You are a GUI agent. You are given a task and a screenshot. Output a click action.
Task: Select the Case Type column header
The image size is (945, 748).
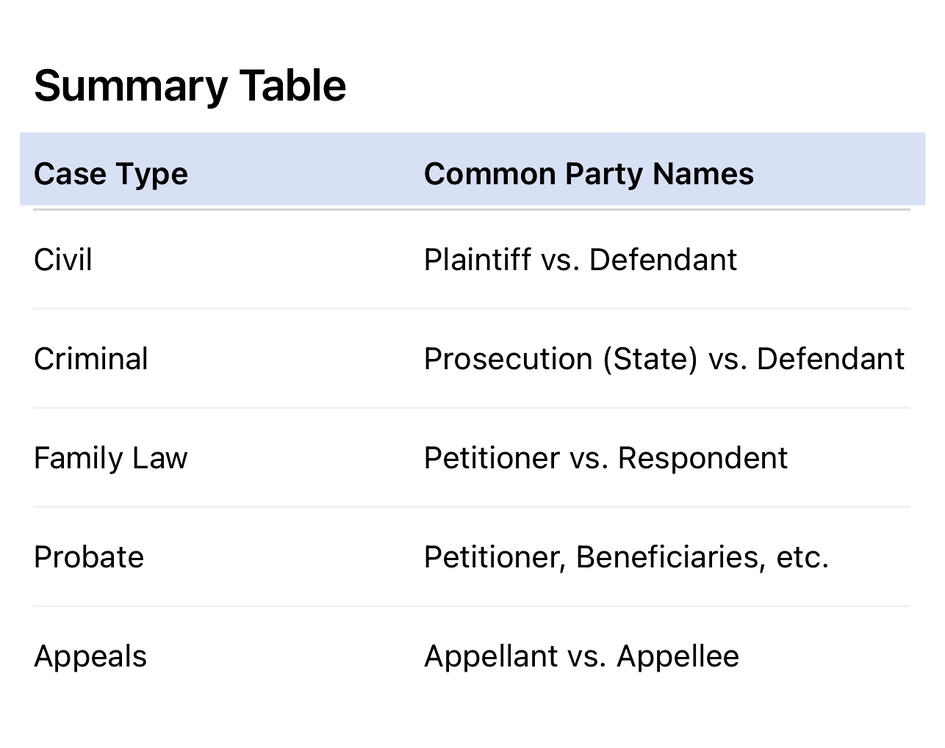(111, 174)
